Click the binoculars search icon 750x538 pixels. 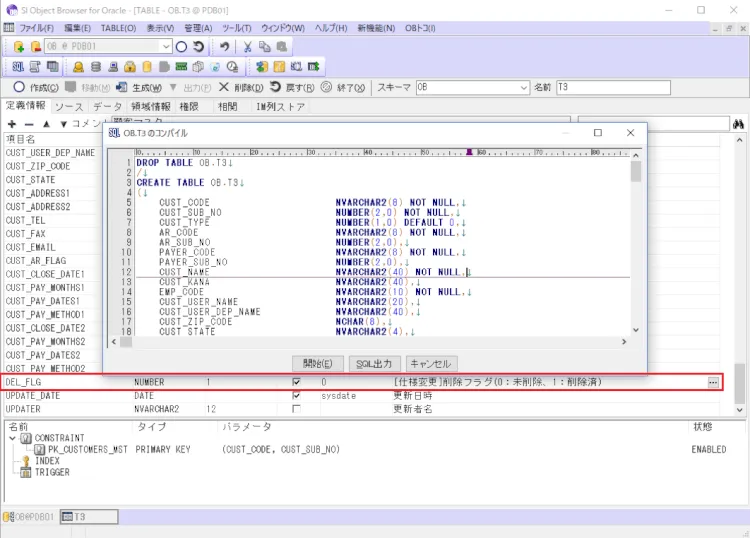(738, 124)
